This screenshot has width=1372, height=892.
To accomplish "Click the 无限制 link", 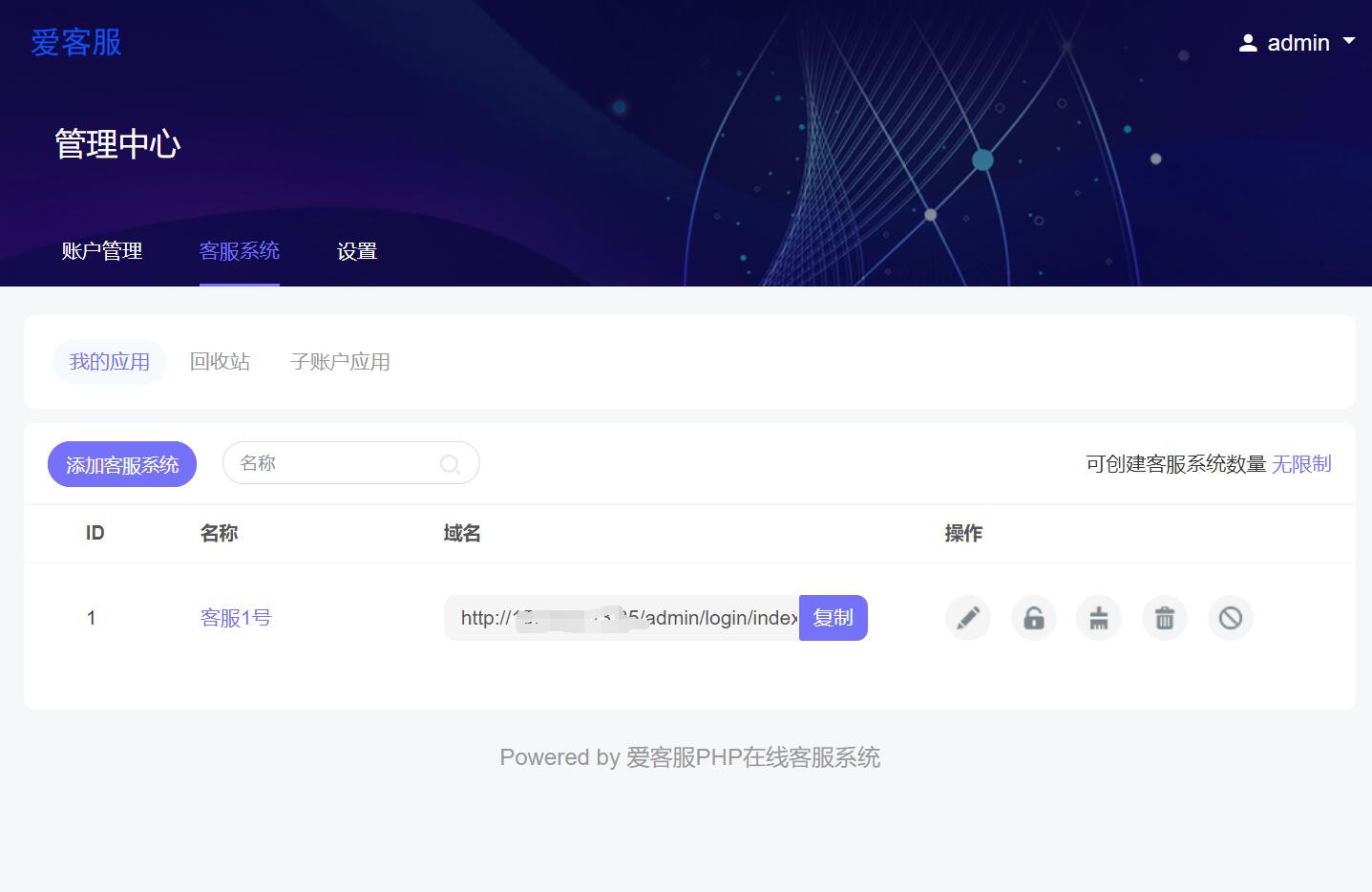I will pos(1301,464).
